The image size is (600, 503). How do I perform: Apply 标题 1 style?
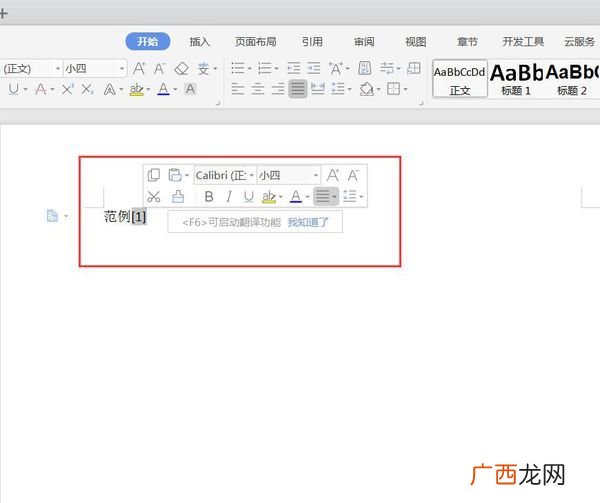point(516,80)
